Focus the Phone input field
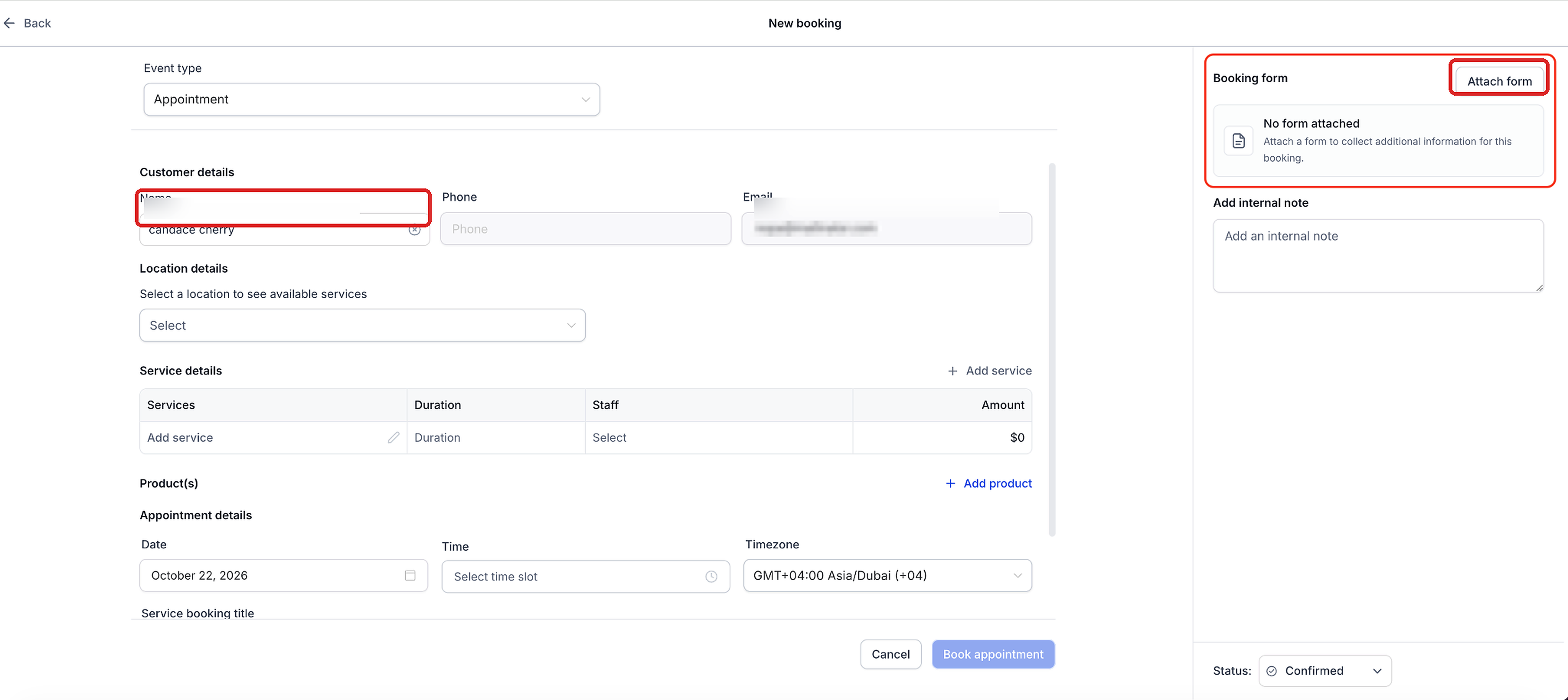The image size is (1568, 700). tap(586, 229)
